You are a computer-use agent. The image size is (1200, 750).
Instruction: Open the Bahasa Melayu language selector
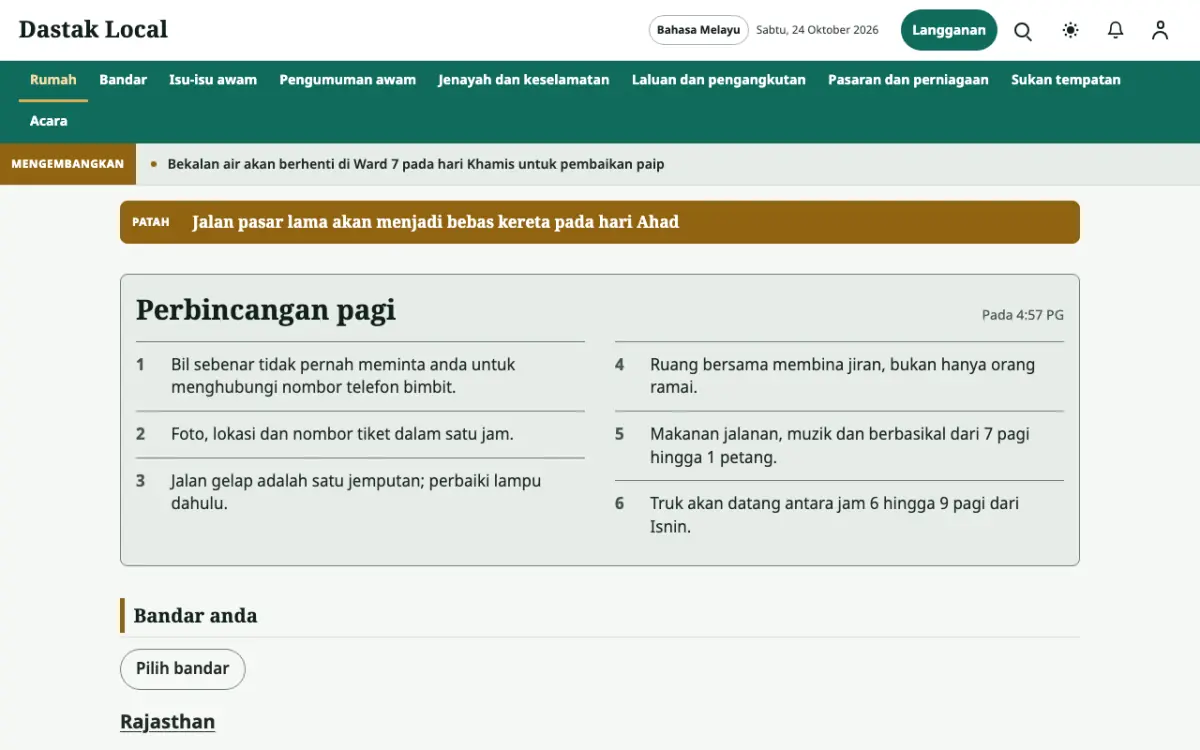(699, 30)
